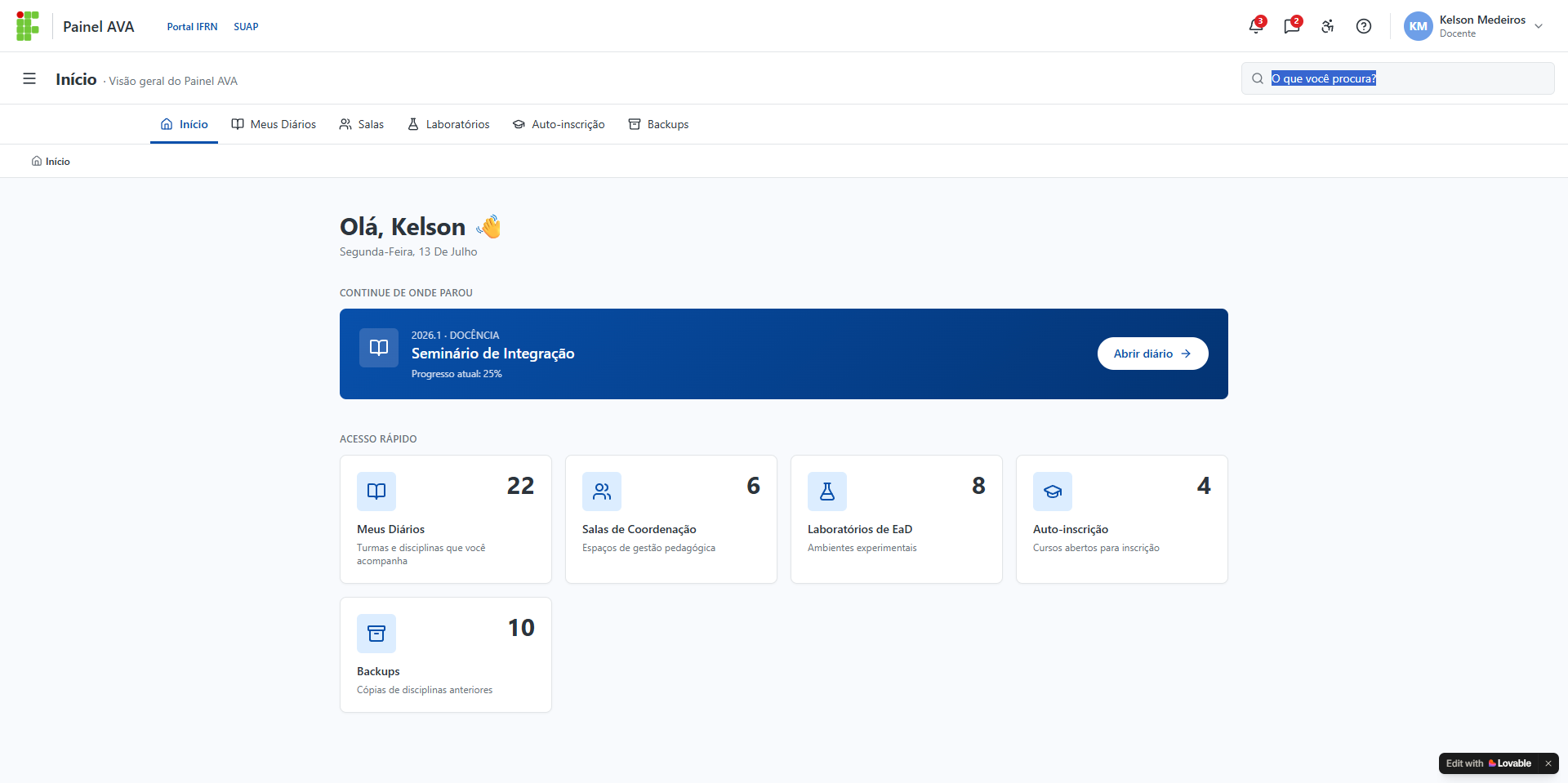Viewport: 1568px width, 783px height.
Task: Open the accessibility options icon
Action: (1328, 26)
